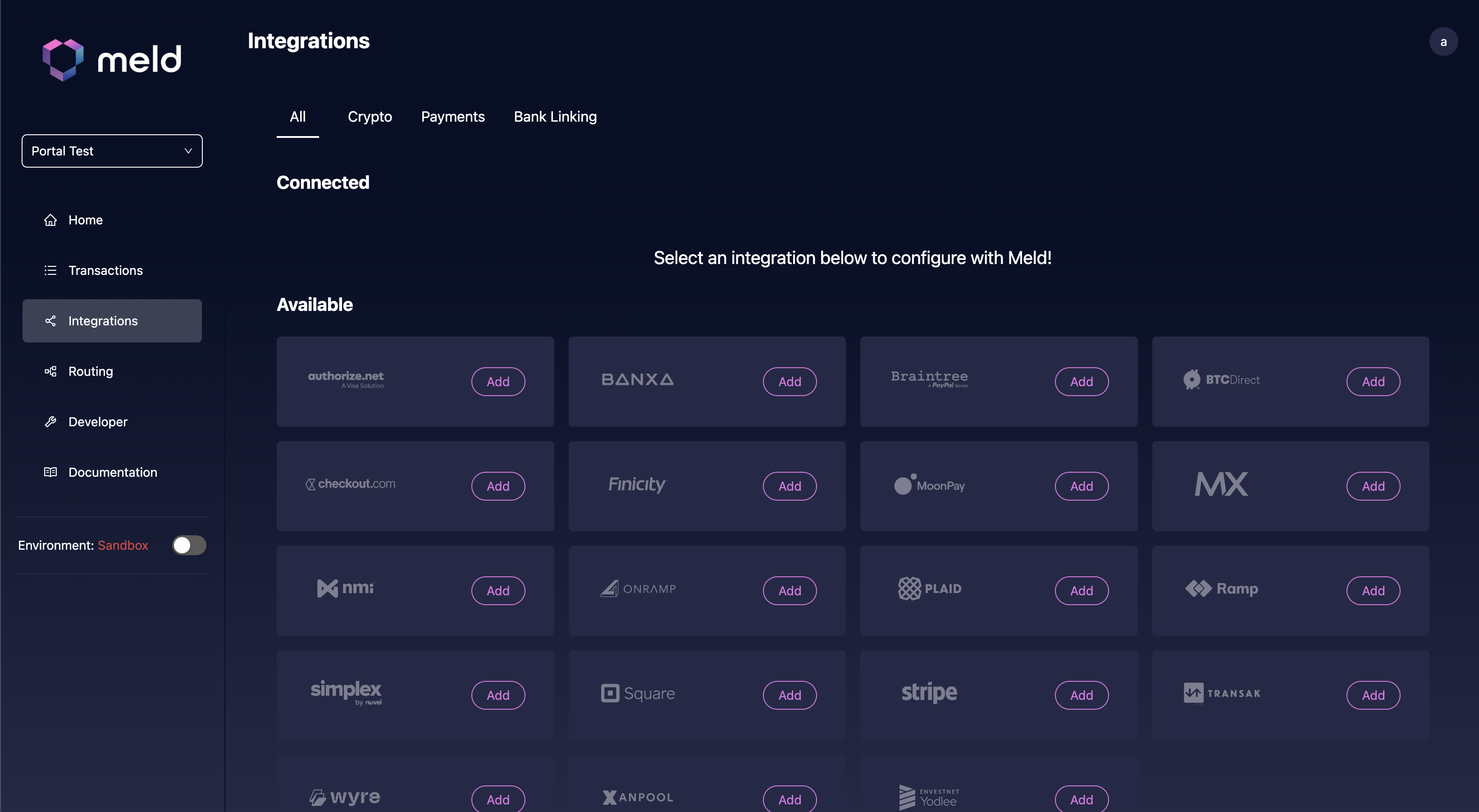Click the Add button for authorize.net
The image size is (1479, 812).
498,381
